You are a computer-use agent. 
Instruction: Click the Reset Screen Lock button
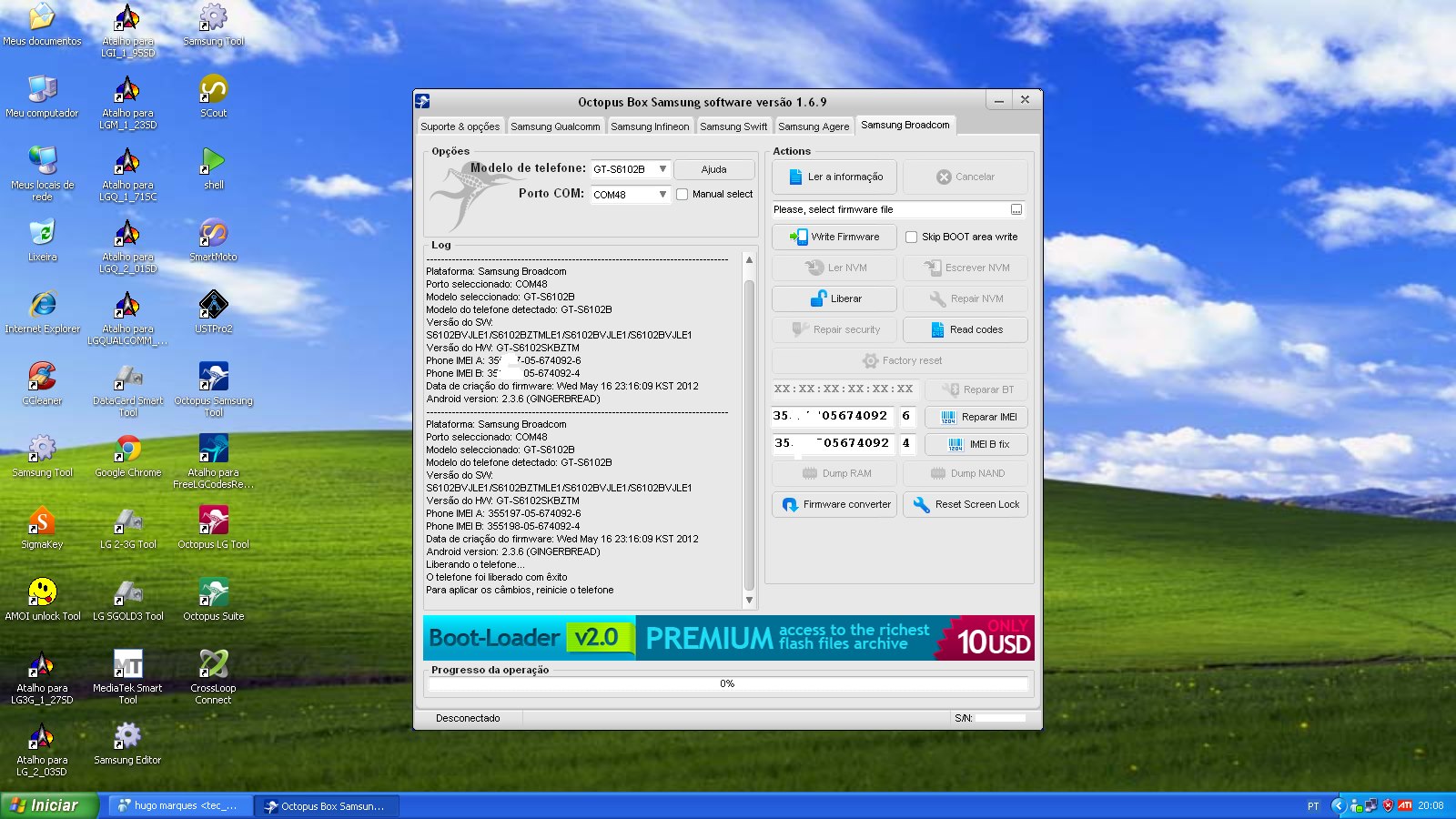[x=966, y=504]
